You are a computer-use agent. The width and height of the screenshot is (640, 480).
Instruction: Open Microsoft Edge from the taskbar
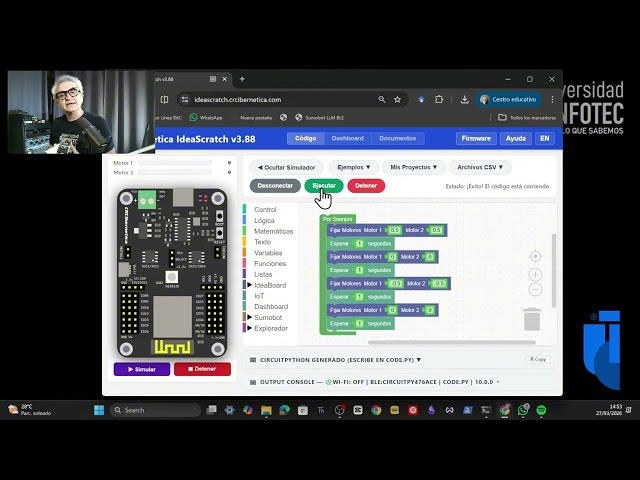284,410
